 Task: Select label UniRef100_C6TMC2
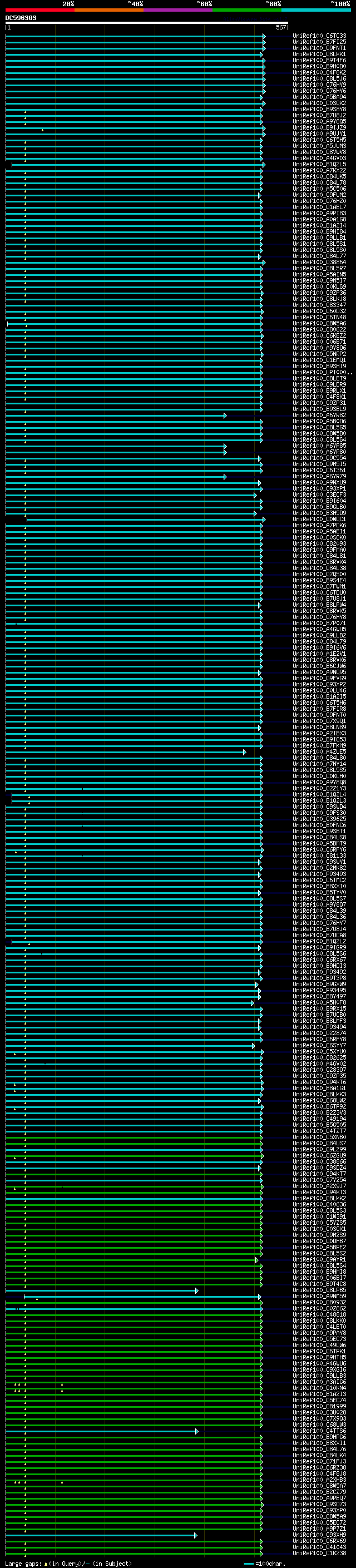[x=319, y=881]
